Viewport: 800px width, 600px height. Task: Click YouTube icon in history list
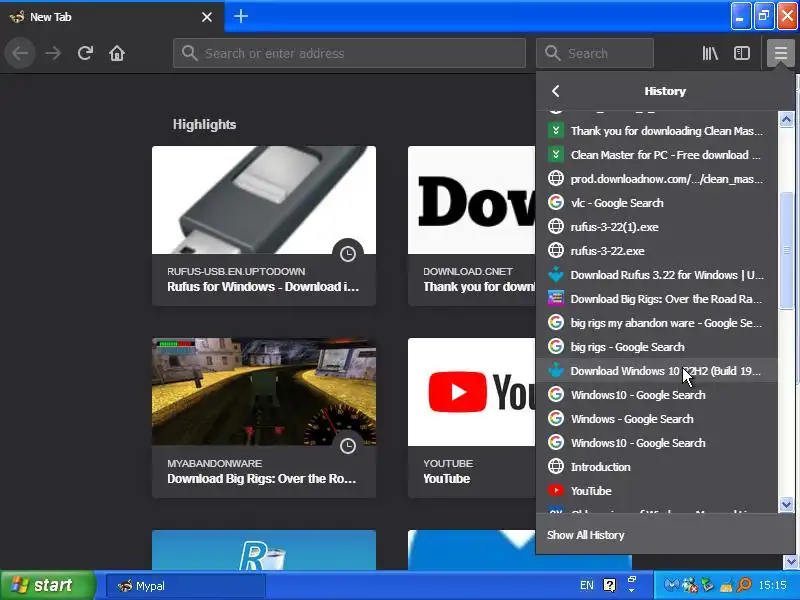pos(556,490)
